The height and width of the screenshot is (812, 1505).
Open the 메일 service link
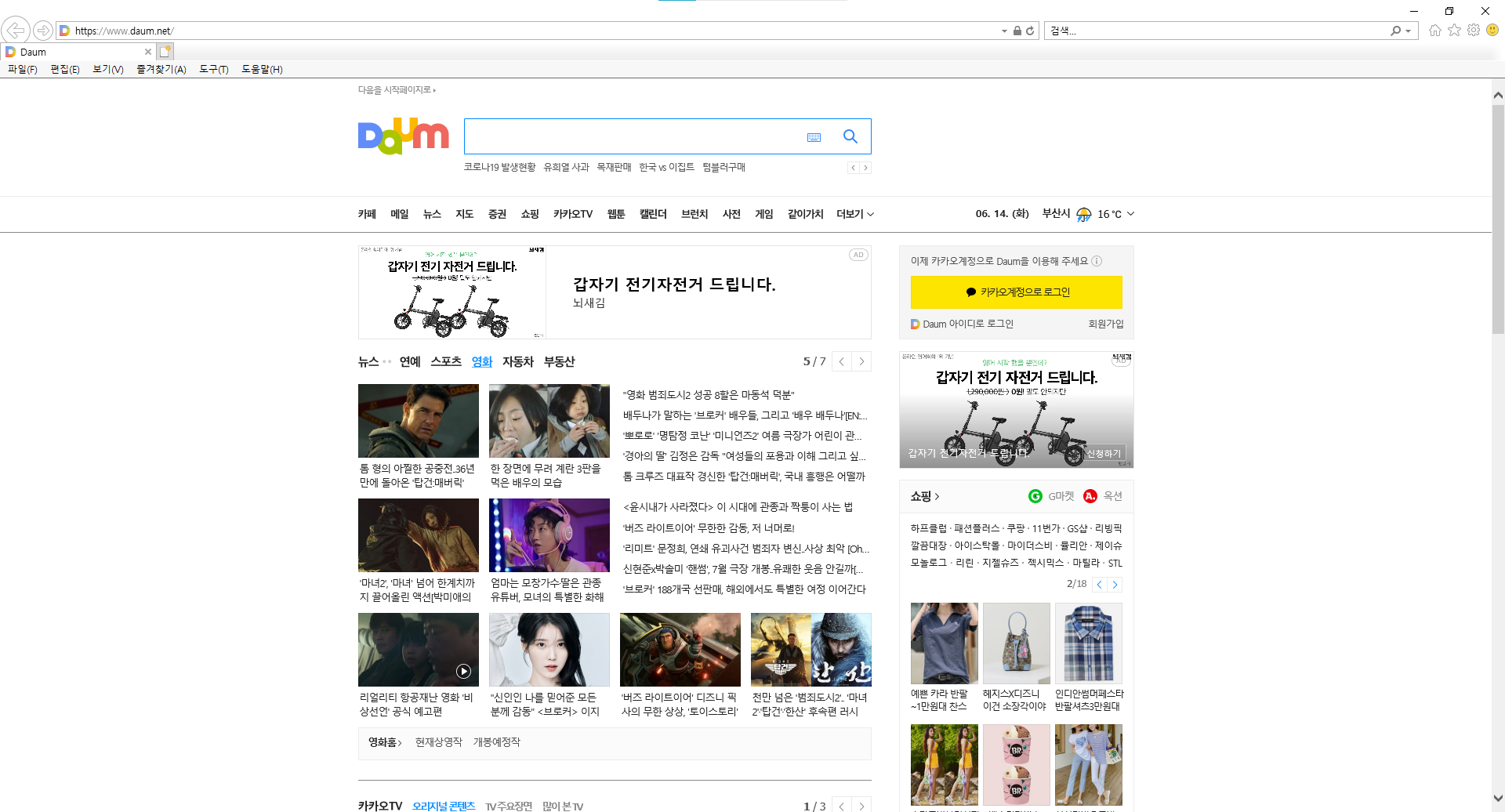pyautogui.click(x=400, y=214)
